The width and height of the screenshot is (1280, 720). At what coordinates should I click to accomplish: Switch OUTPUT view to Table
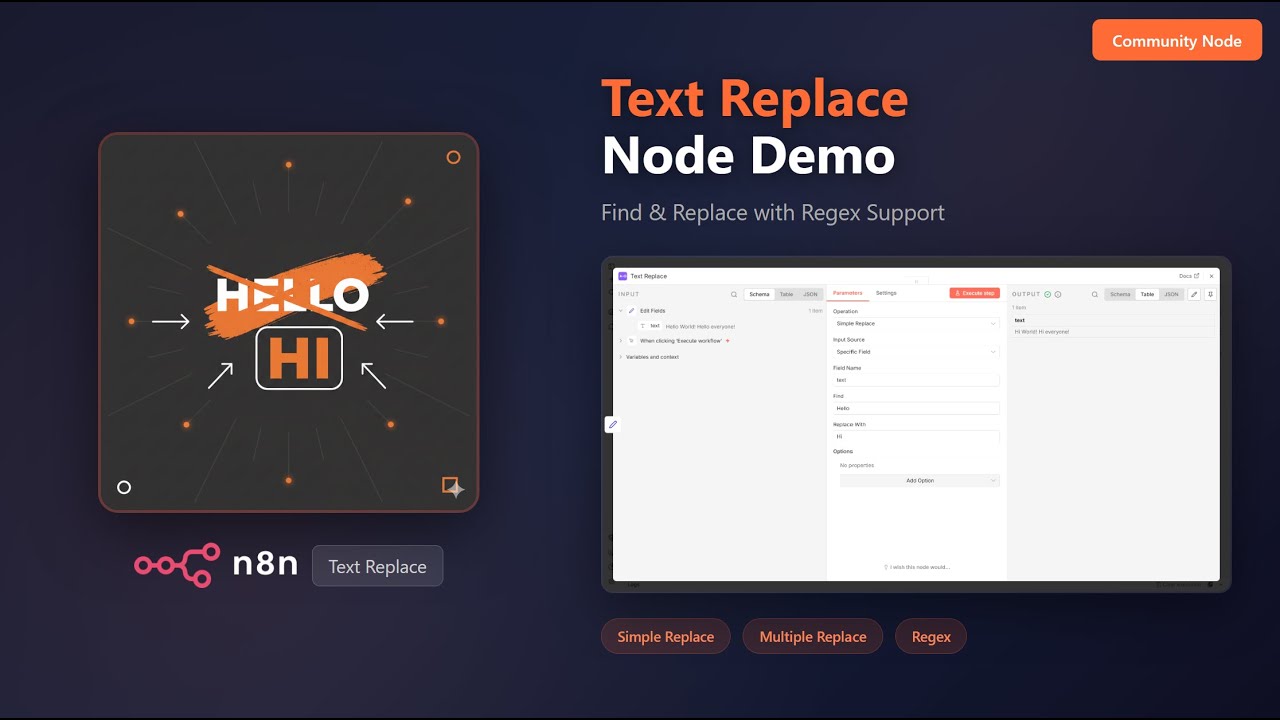click(1147, 294)
